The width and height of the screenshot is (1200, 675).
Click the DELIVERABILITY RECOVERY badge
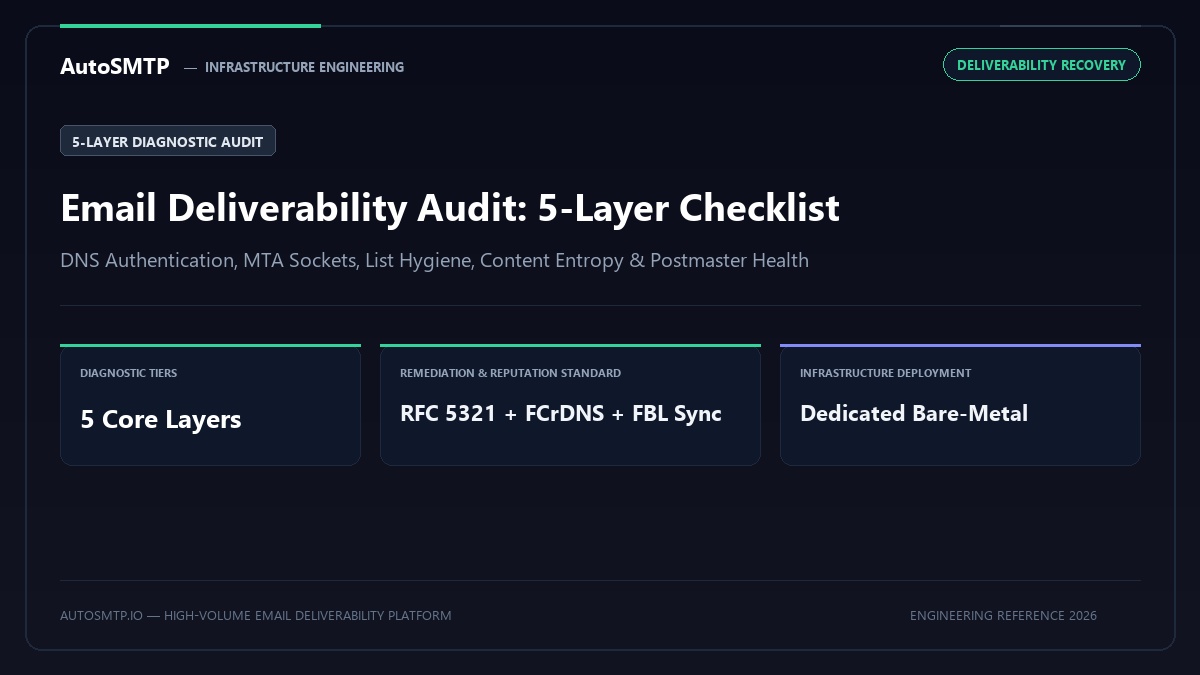1041,65
